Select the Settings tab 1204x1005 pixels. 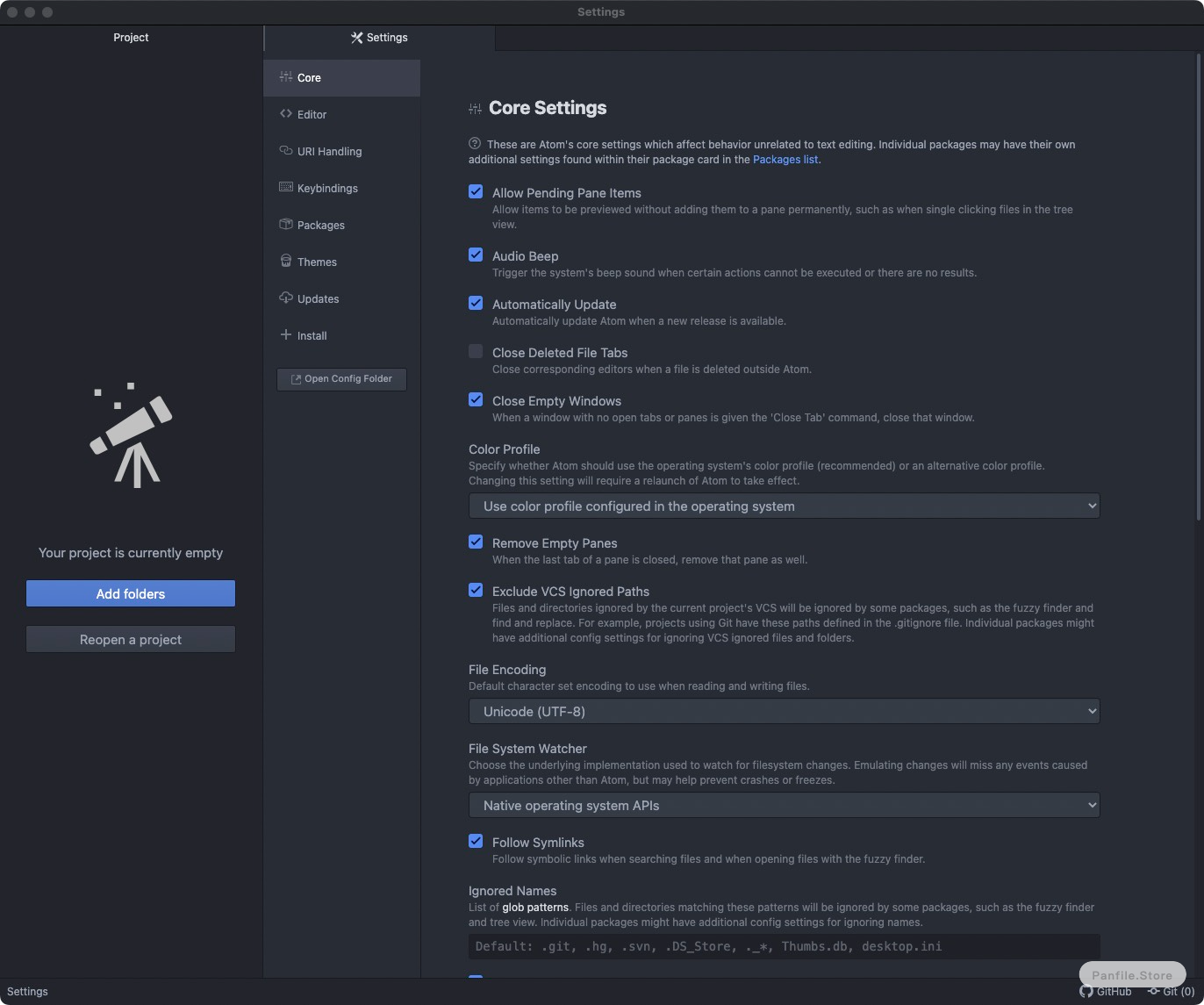(379, 38)
